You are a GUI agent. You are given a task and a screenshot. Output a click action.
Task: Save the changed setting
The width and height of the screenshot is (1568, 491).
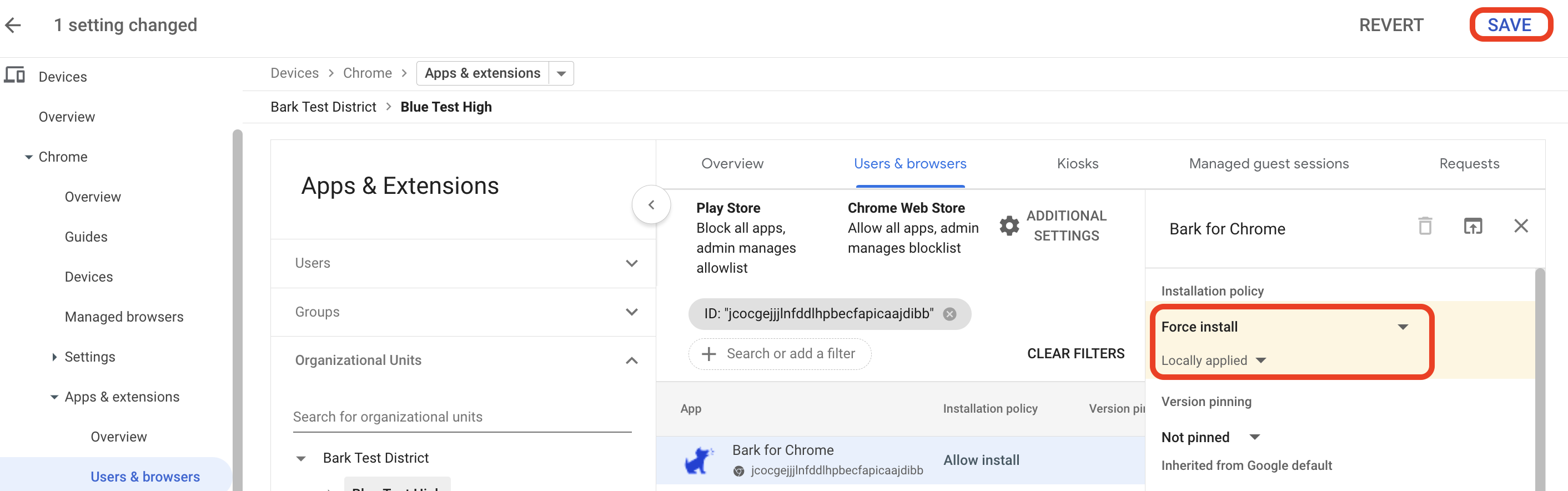pos(1510,25)
